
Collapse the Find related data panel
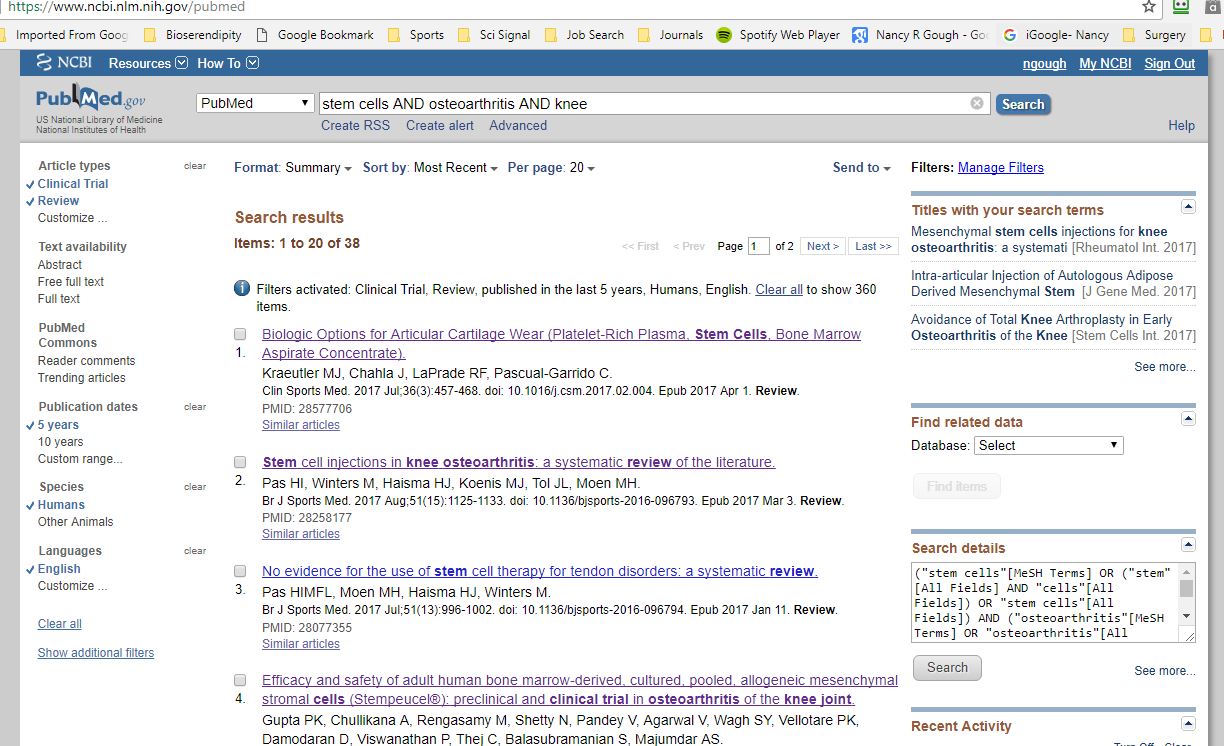point(1188,419)
